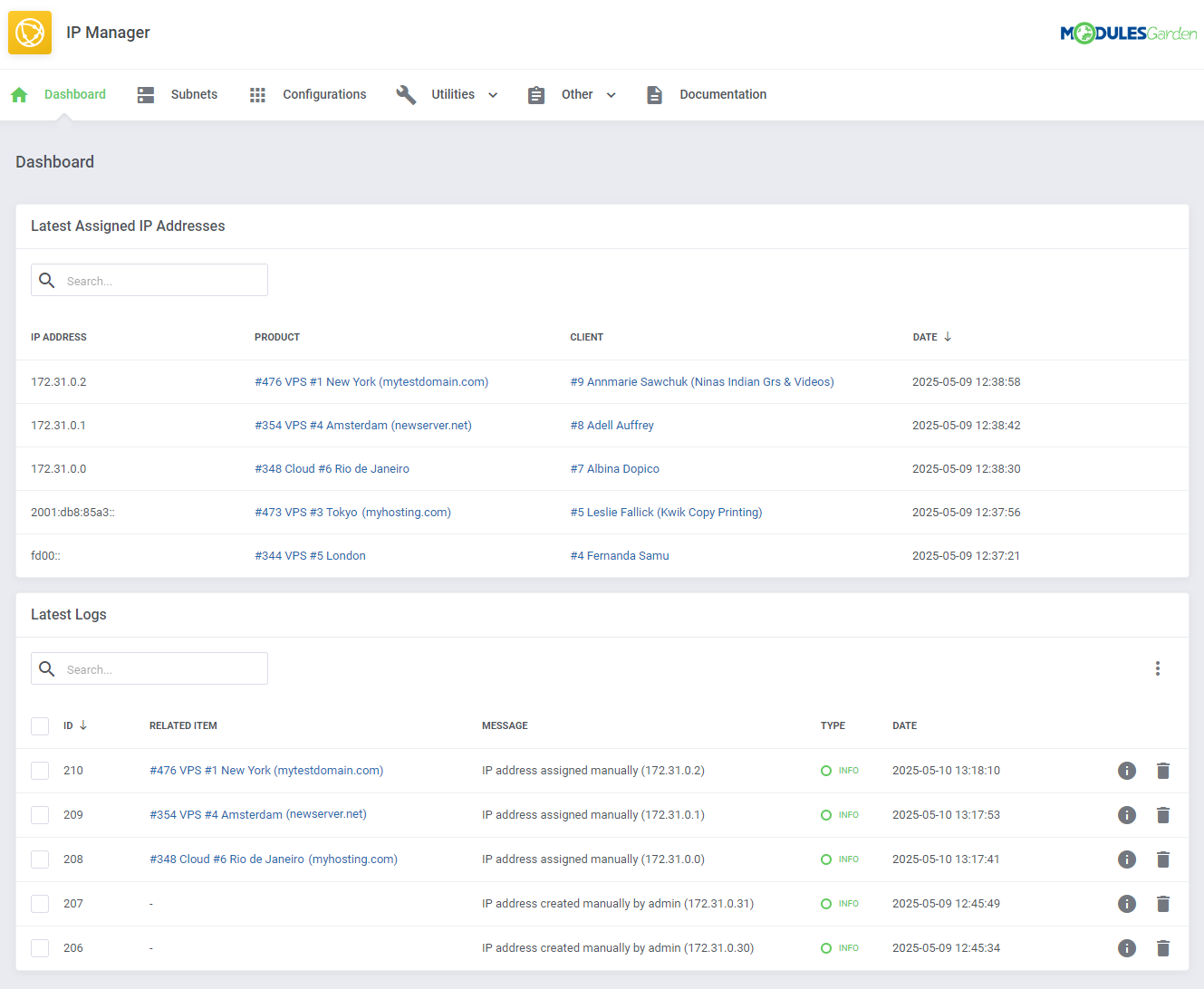Screen dimensions: 1204x989
Task: Click the Search field under Latest Assigned IP Addresses
Action: click(149, 280)
